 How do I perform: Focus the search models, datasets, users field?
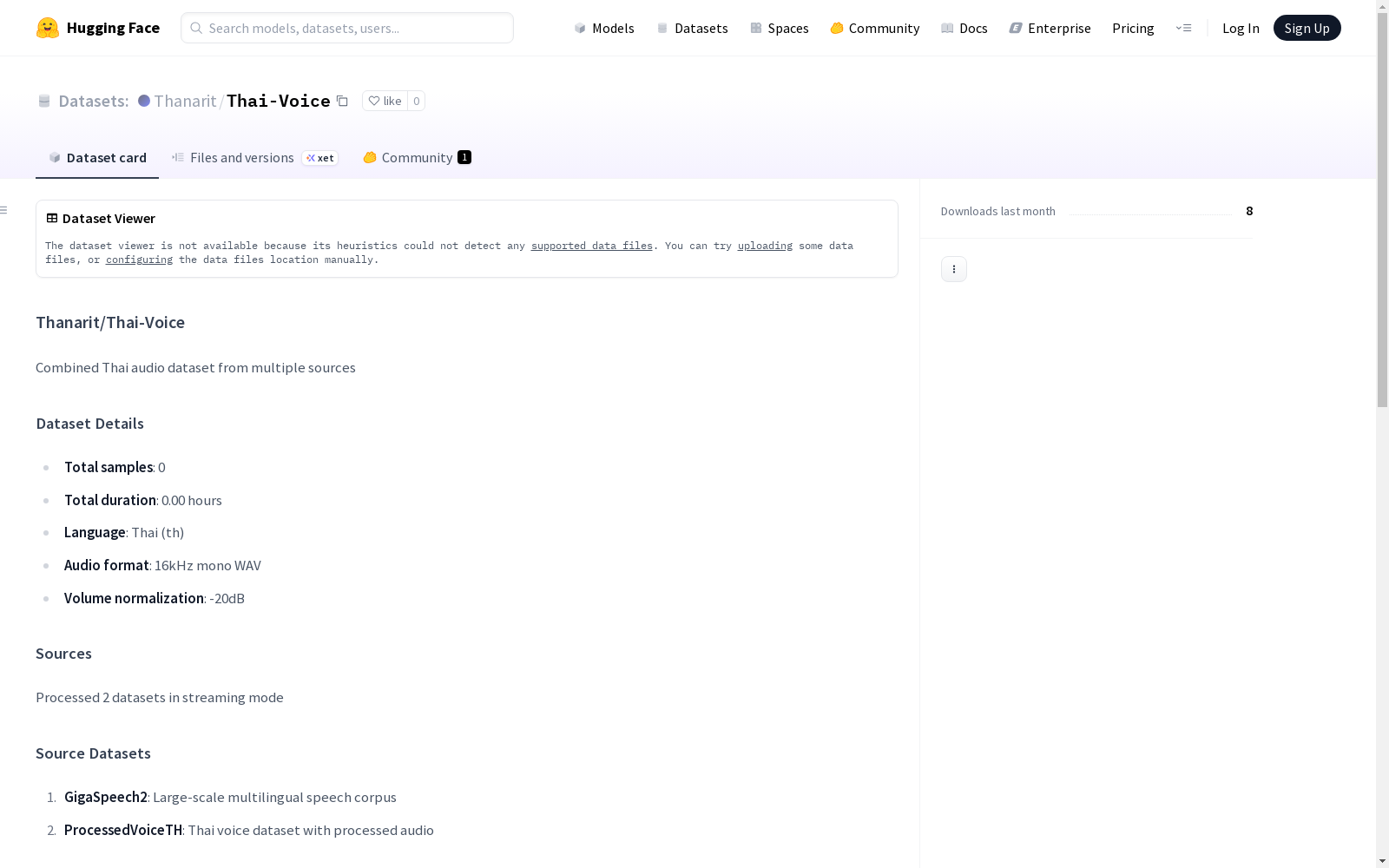click(x=347, y=28)
